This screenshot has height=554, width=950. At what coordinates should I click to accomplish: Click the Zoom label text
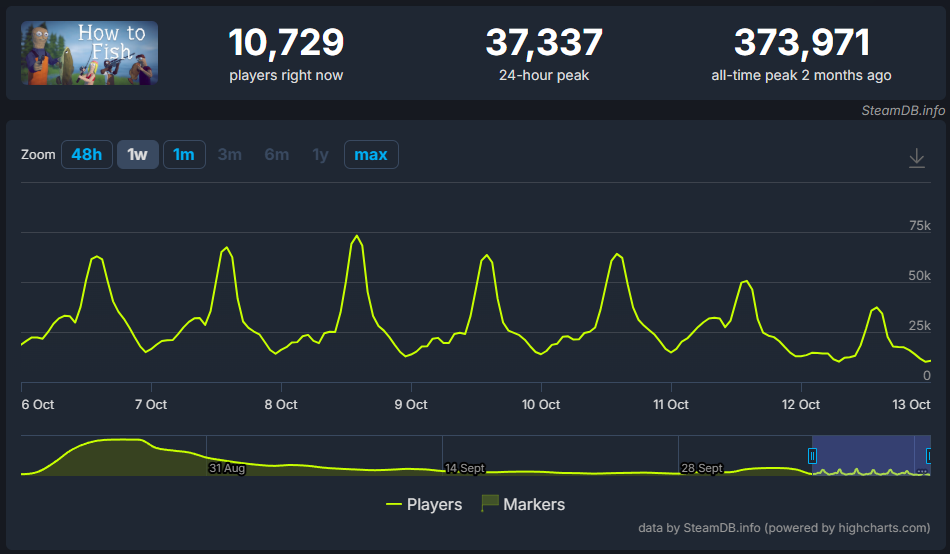[38, 155]
